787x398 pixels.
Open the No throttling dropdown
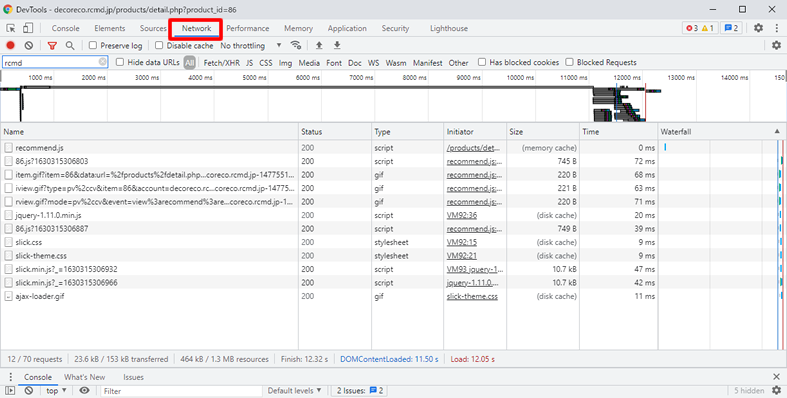[250, 46]
